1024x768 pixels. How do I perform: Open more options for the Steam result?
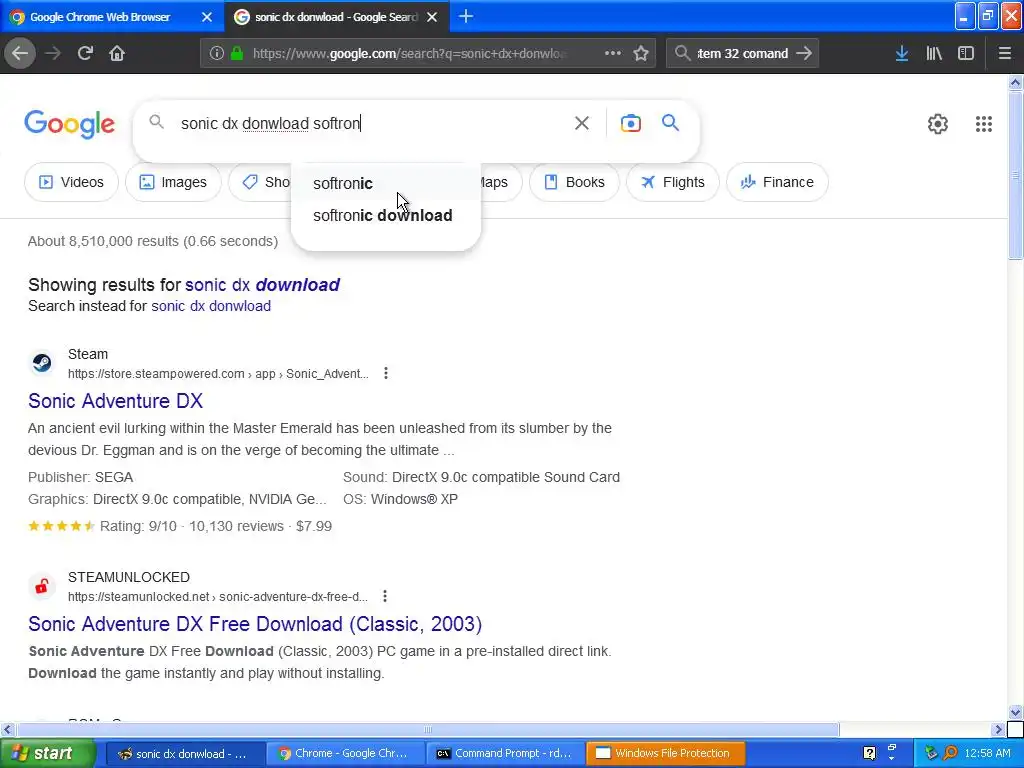click(x=386, y=373)
